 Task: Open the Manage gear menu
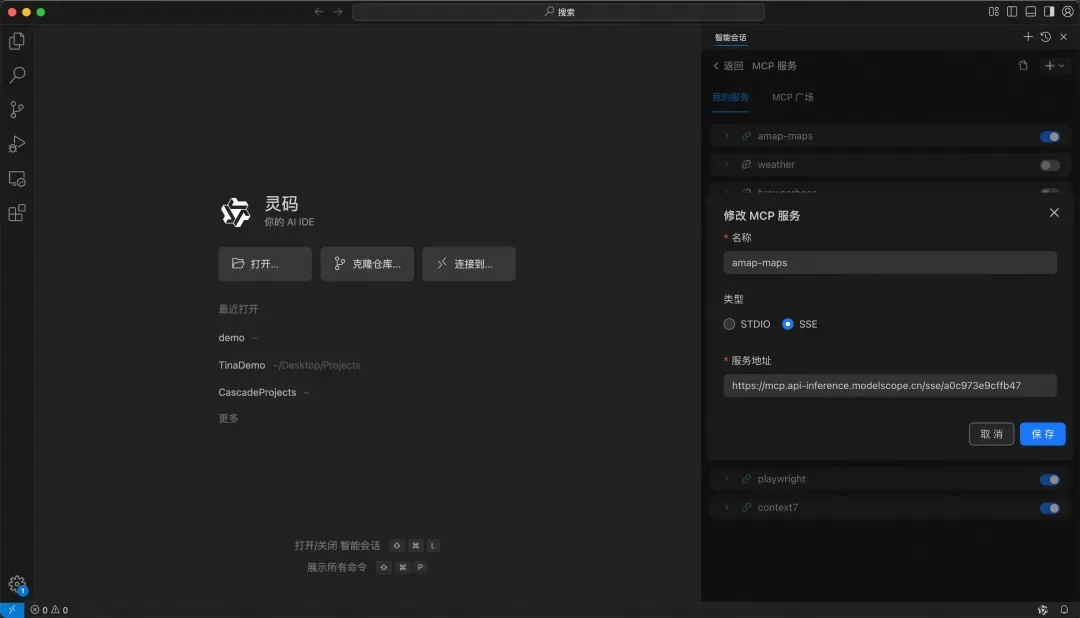click(x=17, y=585)
